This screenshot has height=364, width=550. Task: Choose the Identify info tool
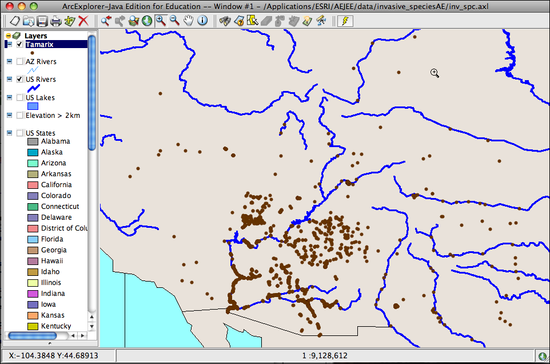pyautogui.click(x=202, y=21)
